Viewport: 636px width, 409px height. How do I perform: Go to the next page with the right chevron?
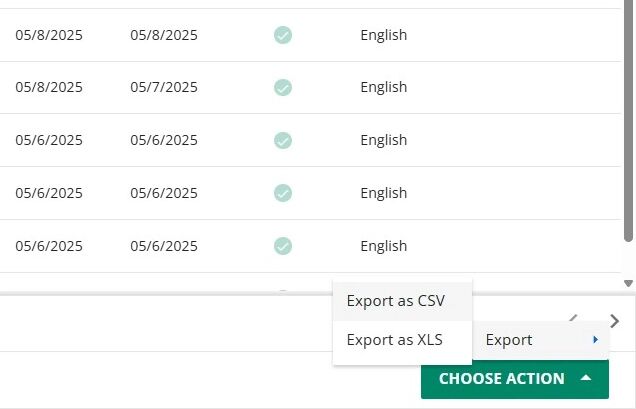coord(615,321)
